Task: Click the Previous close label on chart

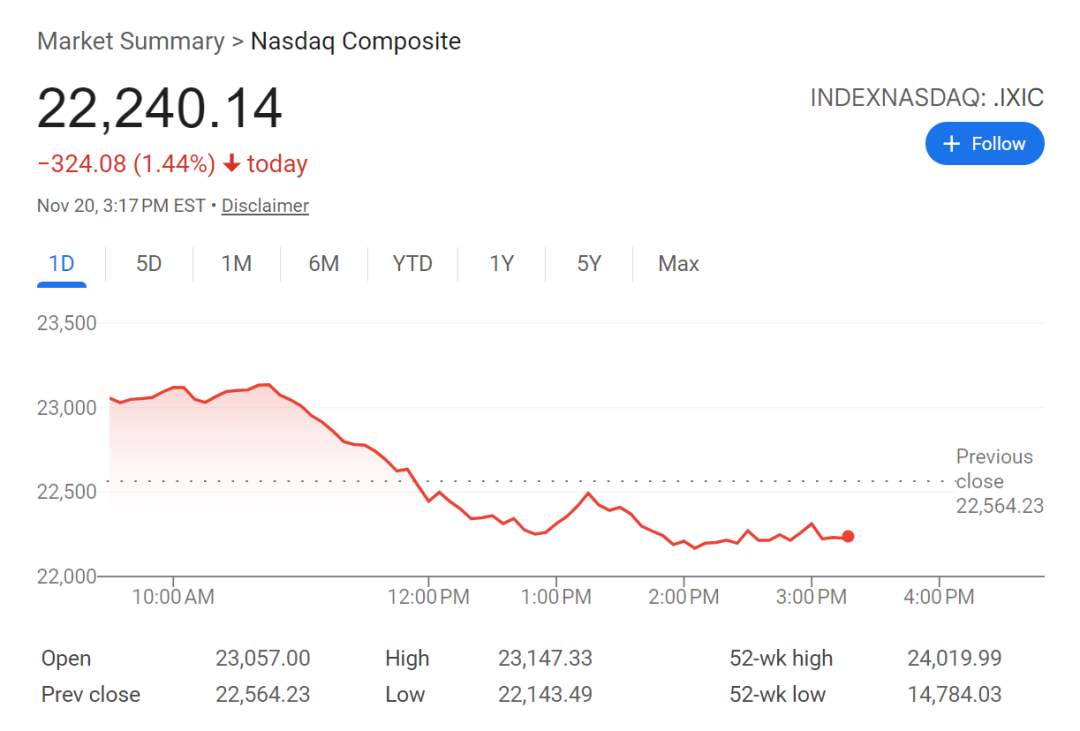Action: pyautogui.click(x=994, y=469)
